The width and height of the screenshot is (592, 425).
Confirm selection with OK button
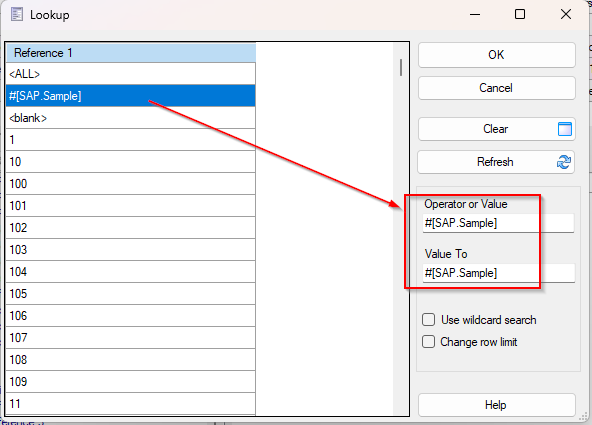point(496,55)
